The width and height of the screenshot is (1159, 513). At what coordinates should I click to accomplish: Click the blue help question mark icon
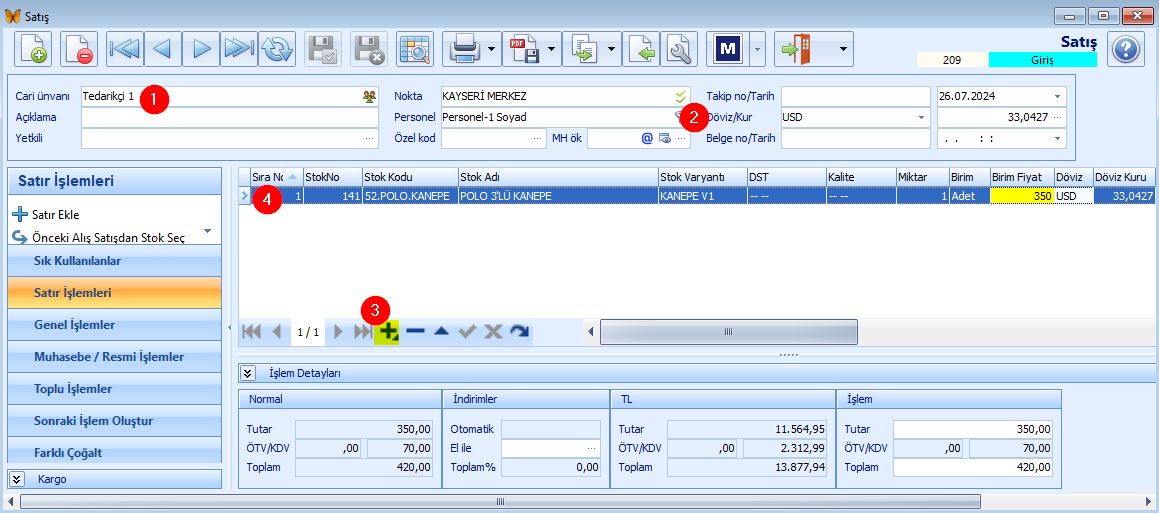[x=1126, y=50]
